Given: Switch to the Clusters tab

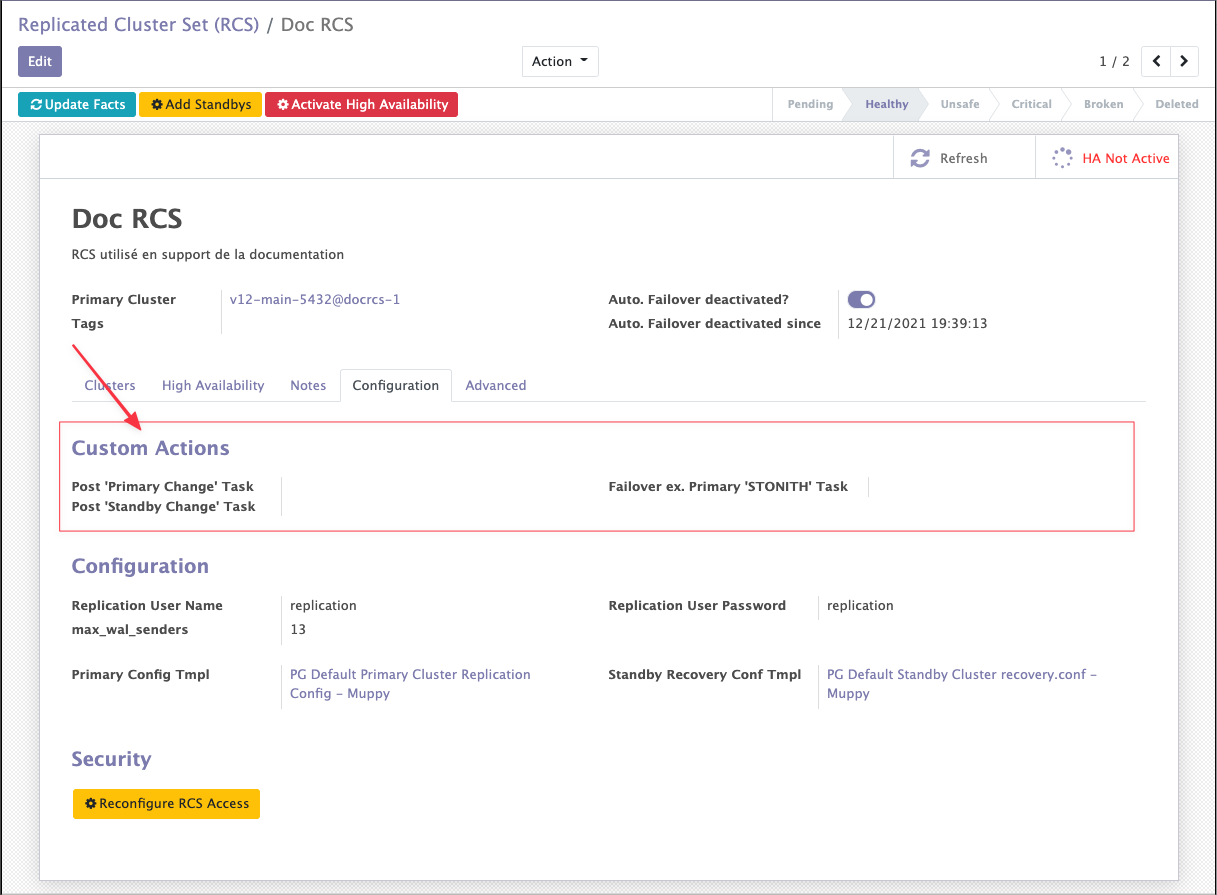Looking at the screenshot, I should click(110, 385).
